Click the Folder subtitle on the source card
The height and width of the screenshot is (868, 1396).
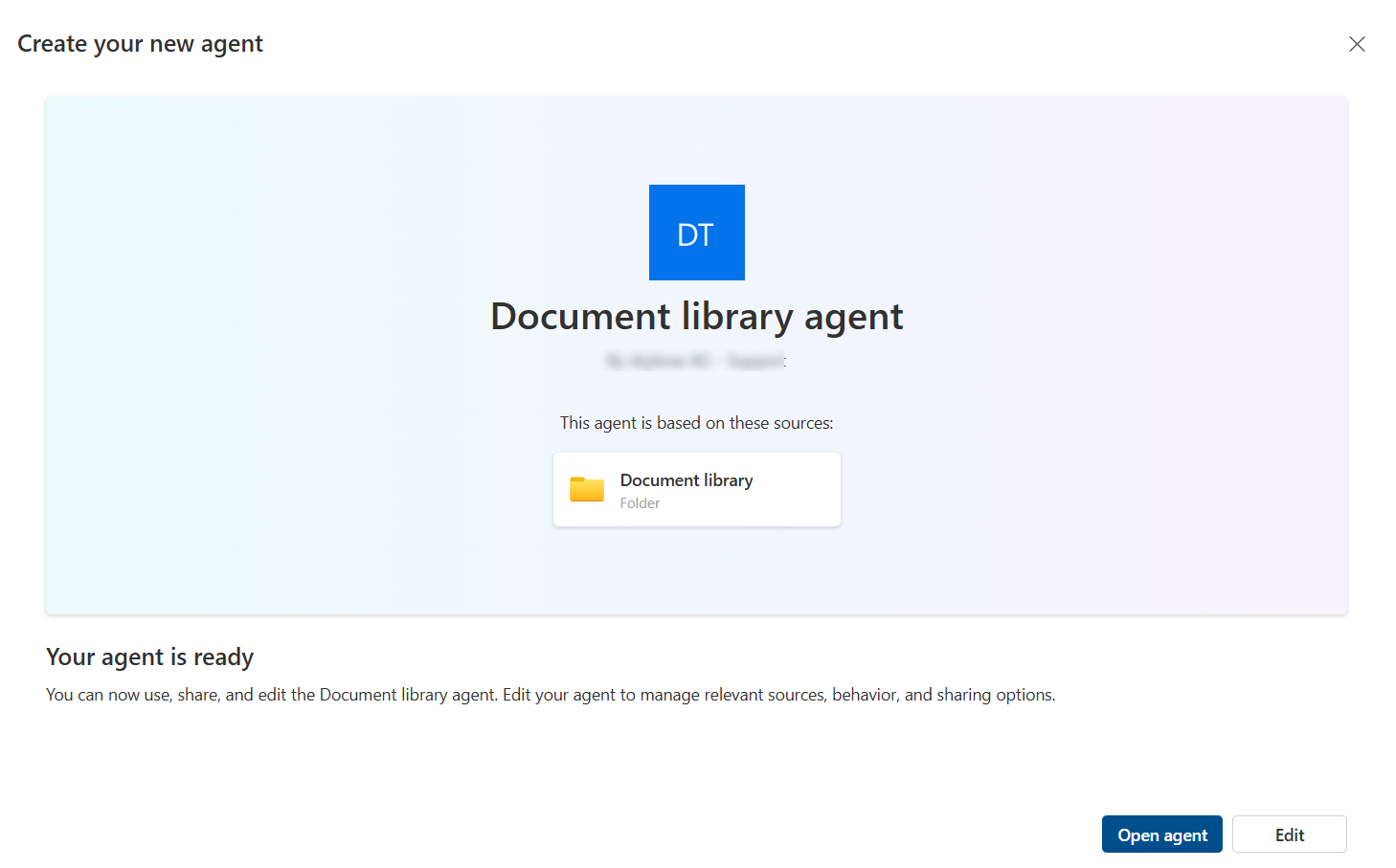(x=640, y=502)
